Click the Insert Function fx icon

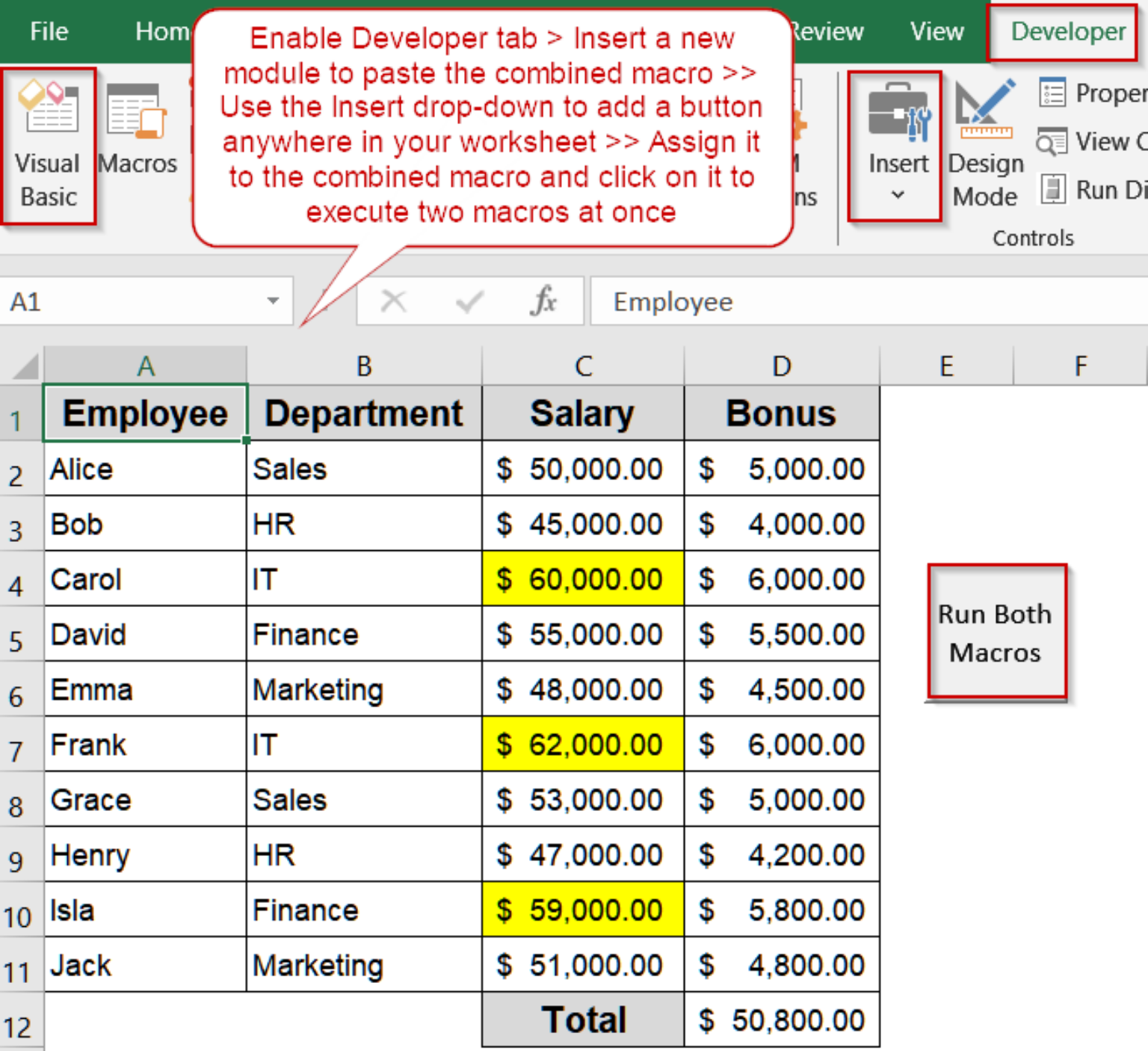[x=545, y=301]
